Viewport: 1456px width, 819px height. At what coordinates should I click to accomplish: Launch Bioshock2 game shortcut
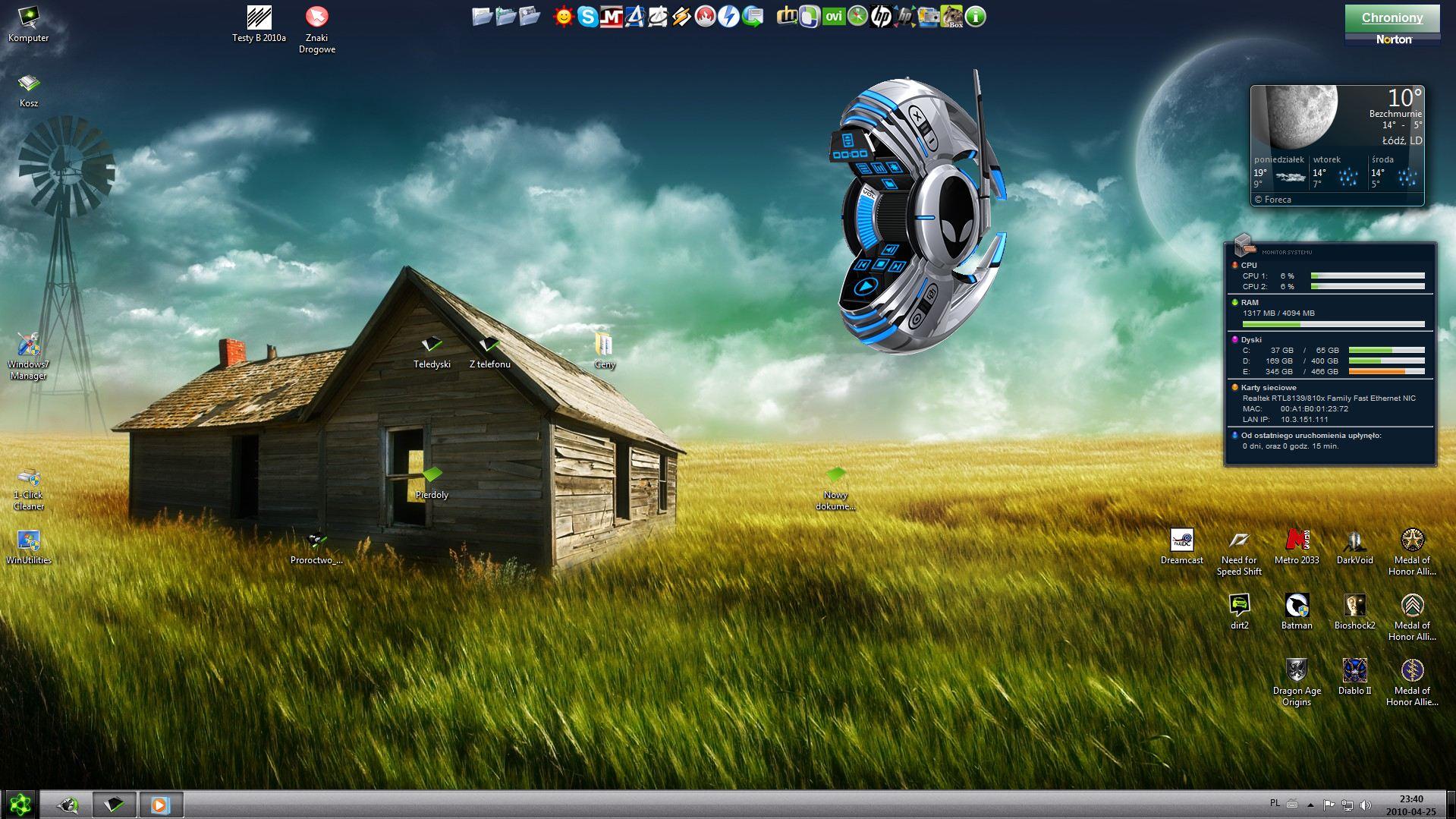[1354, 613]
